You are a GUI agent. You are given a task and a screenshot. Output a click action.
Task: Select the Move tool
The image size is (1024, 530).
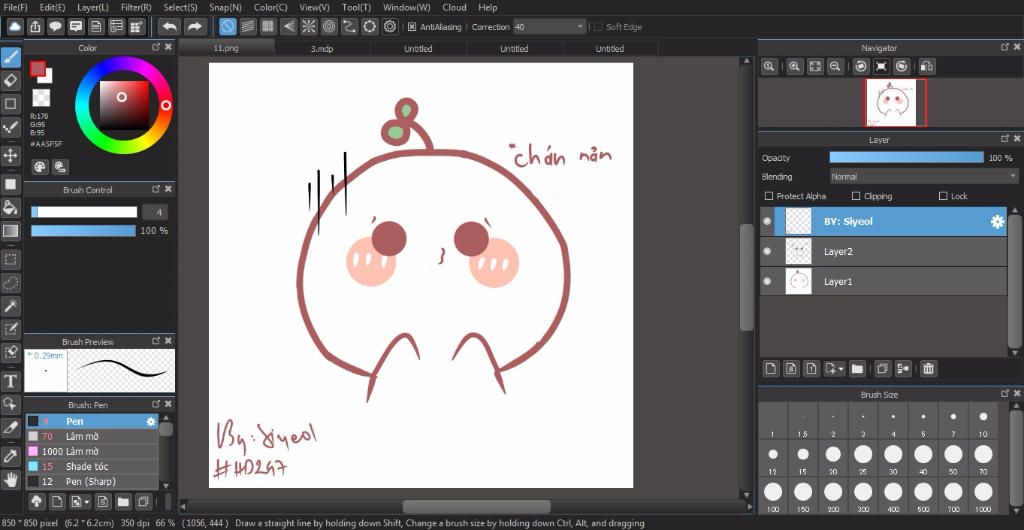pyautogui.click(x=10, y=155)
